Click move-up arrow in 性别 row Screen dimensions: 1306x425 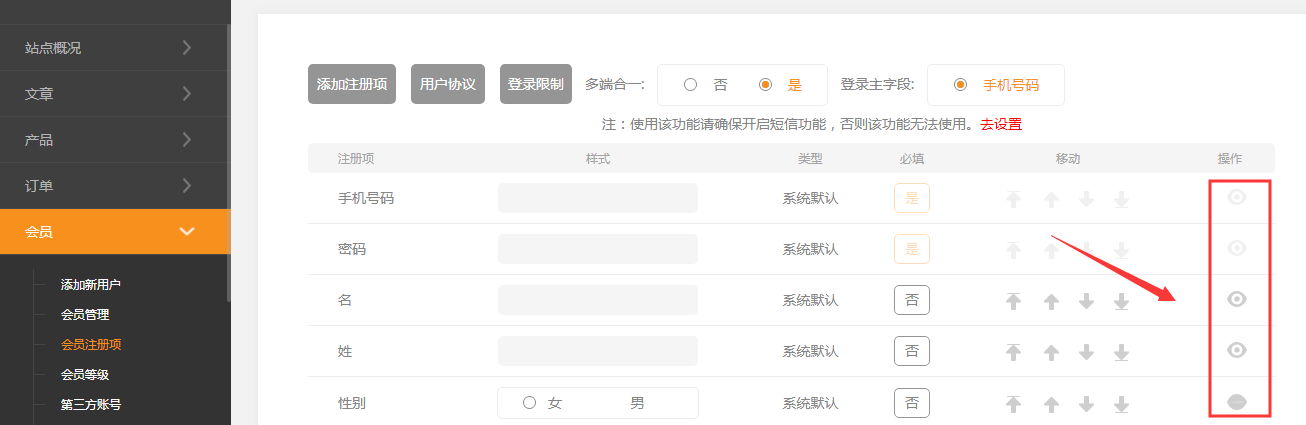[x=1051, y=404]
